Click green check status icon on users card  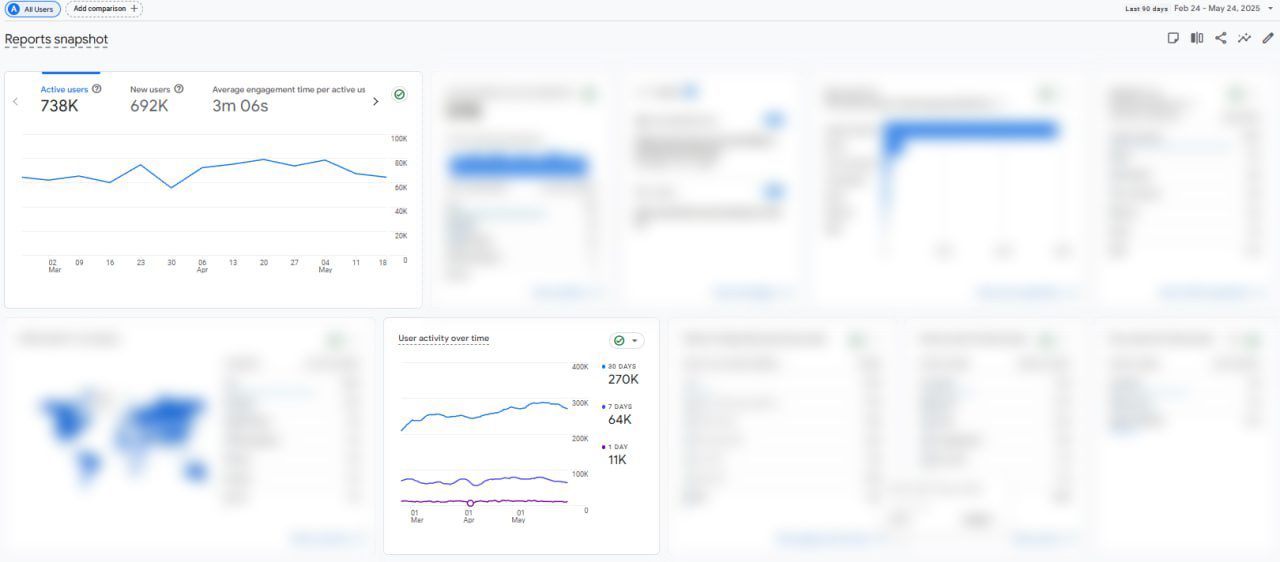pyautogui.click(x=400, y=94)
